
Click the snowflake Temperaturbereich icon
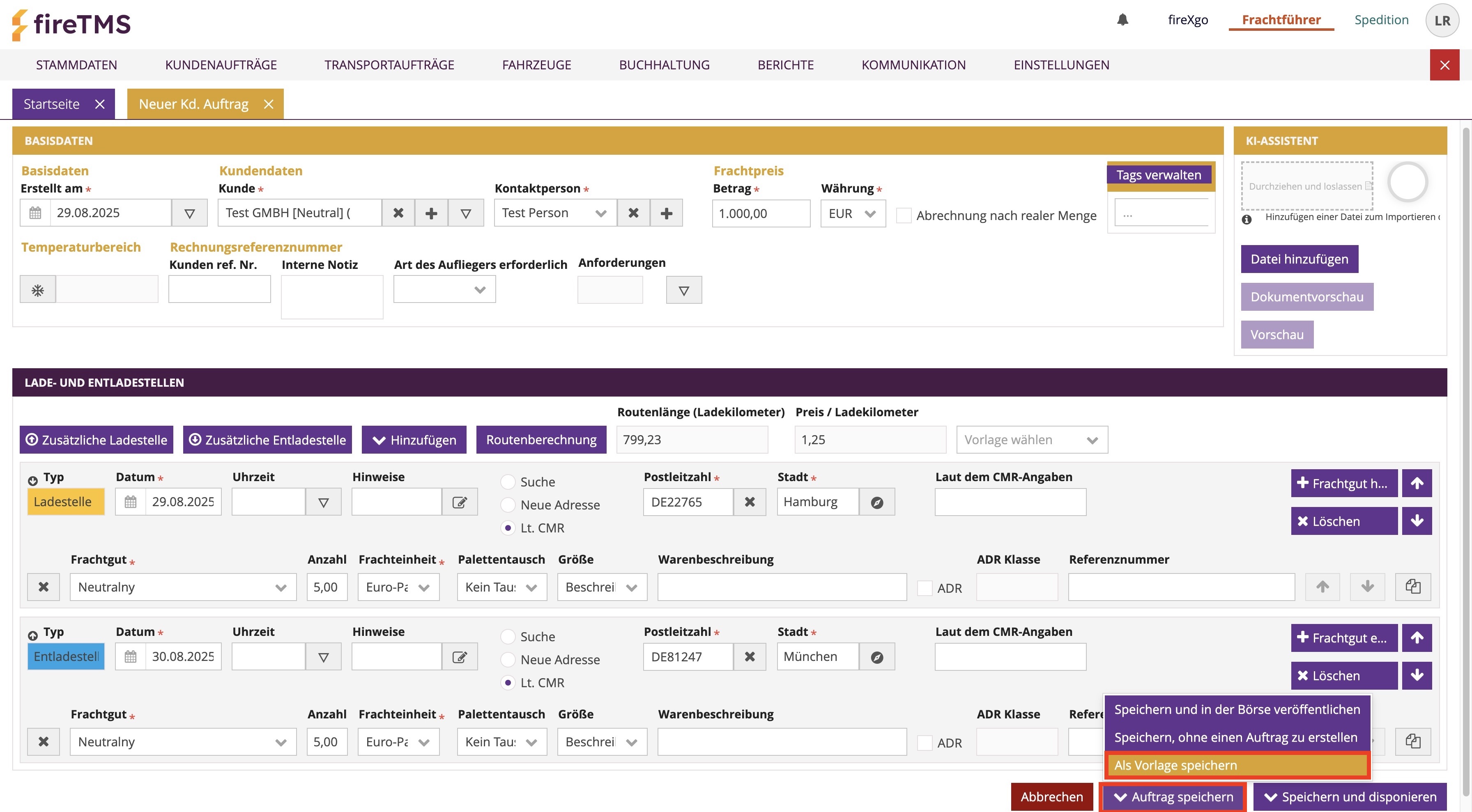[x=38, y=290]
